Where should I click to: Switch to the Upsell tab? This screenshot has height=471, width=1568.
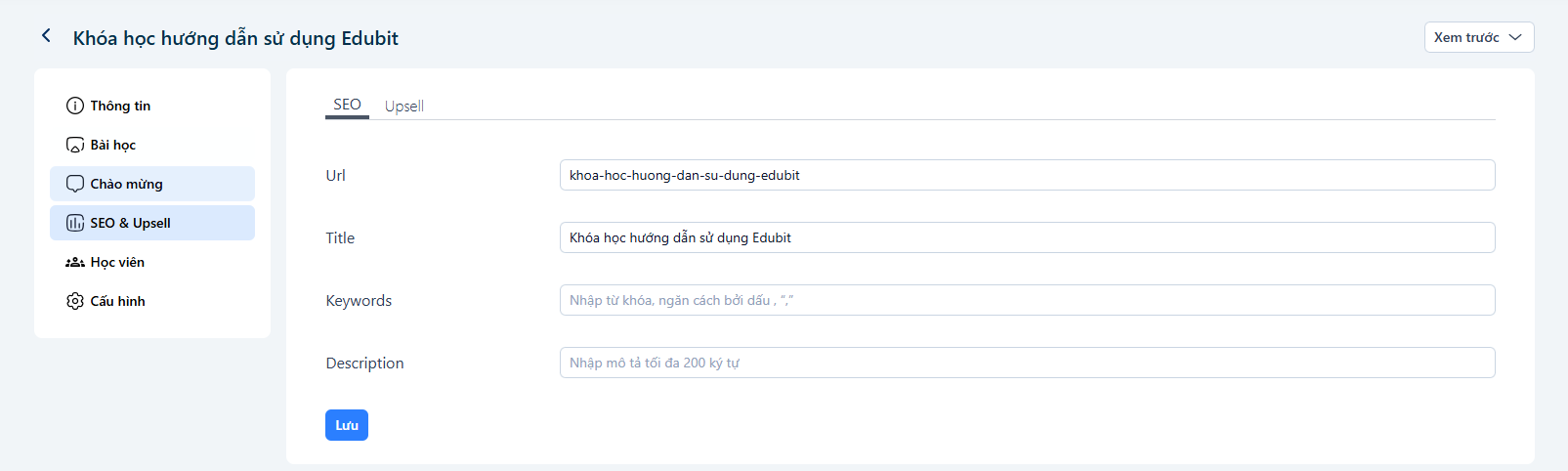403,106
